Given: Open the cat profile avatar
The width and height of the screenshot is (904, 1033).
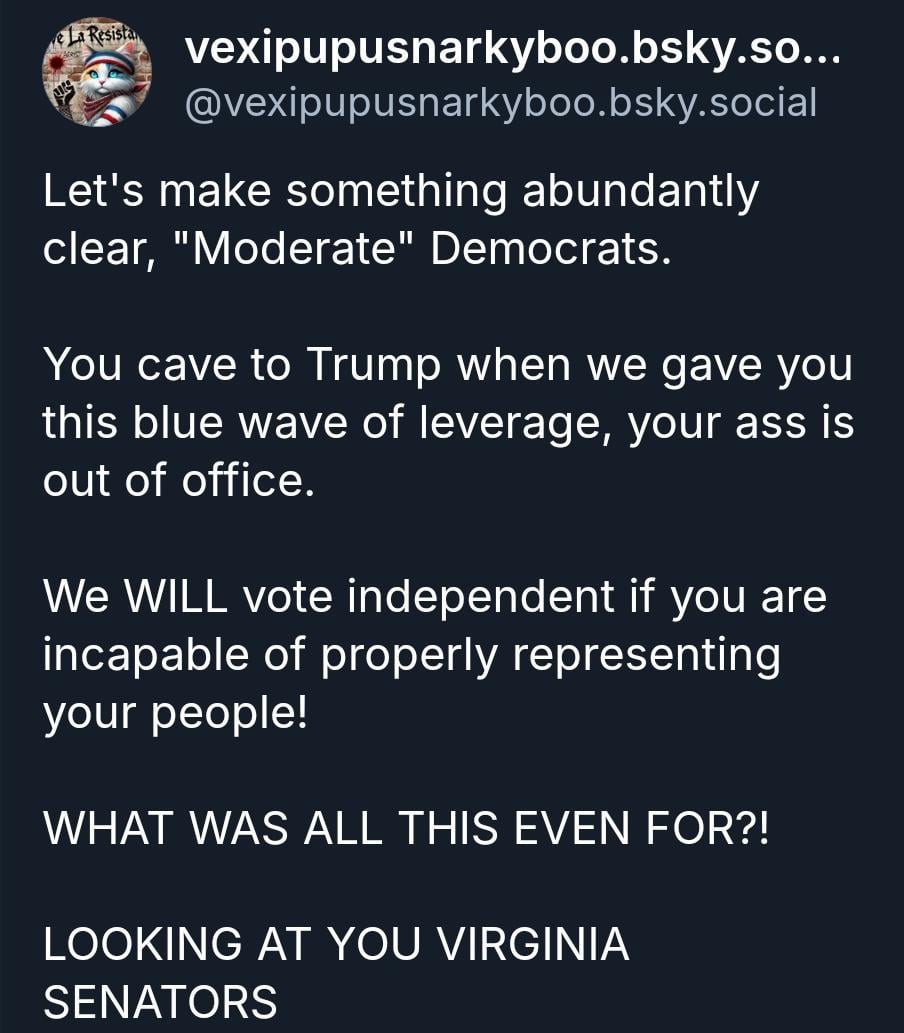Looking at the screenshot, I should [97, 73].
